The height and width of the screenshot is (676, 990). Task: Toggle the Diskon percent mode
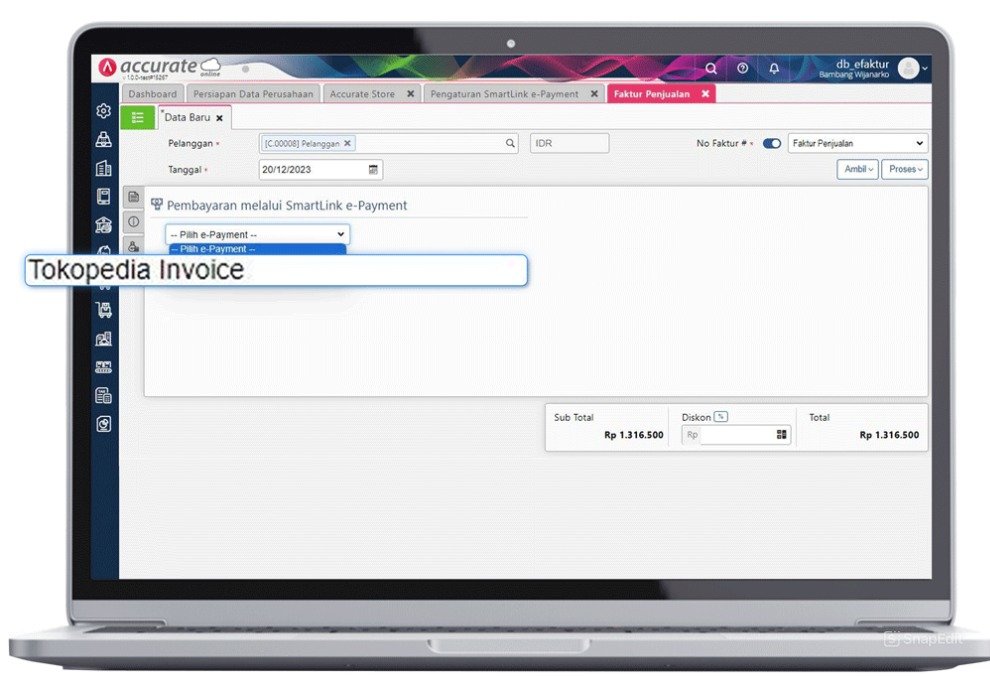pyautogui.click(x=720, y=417)
